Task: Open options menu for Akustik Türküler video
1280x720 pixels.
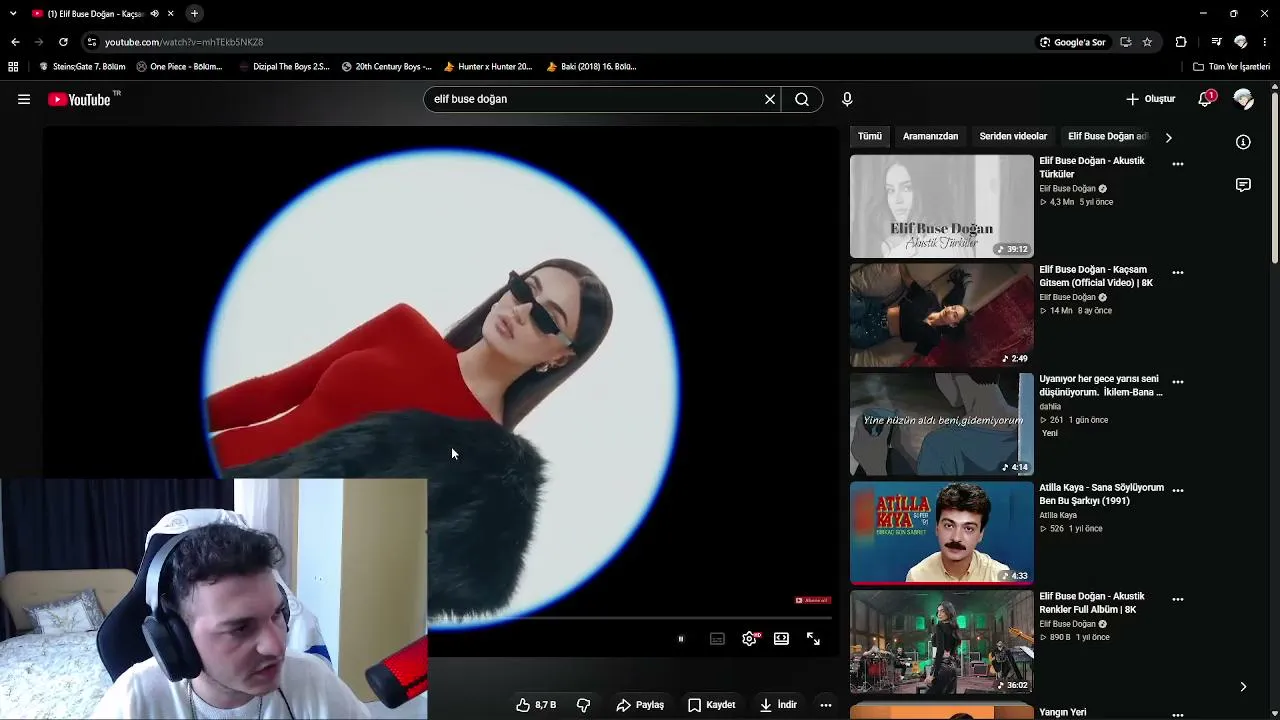Action: [1178, 164]
